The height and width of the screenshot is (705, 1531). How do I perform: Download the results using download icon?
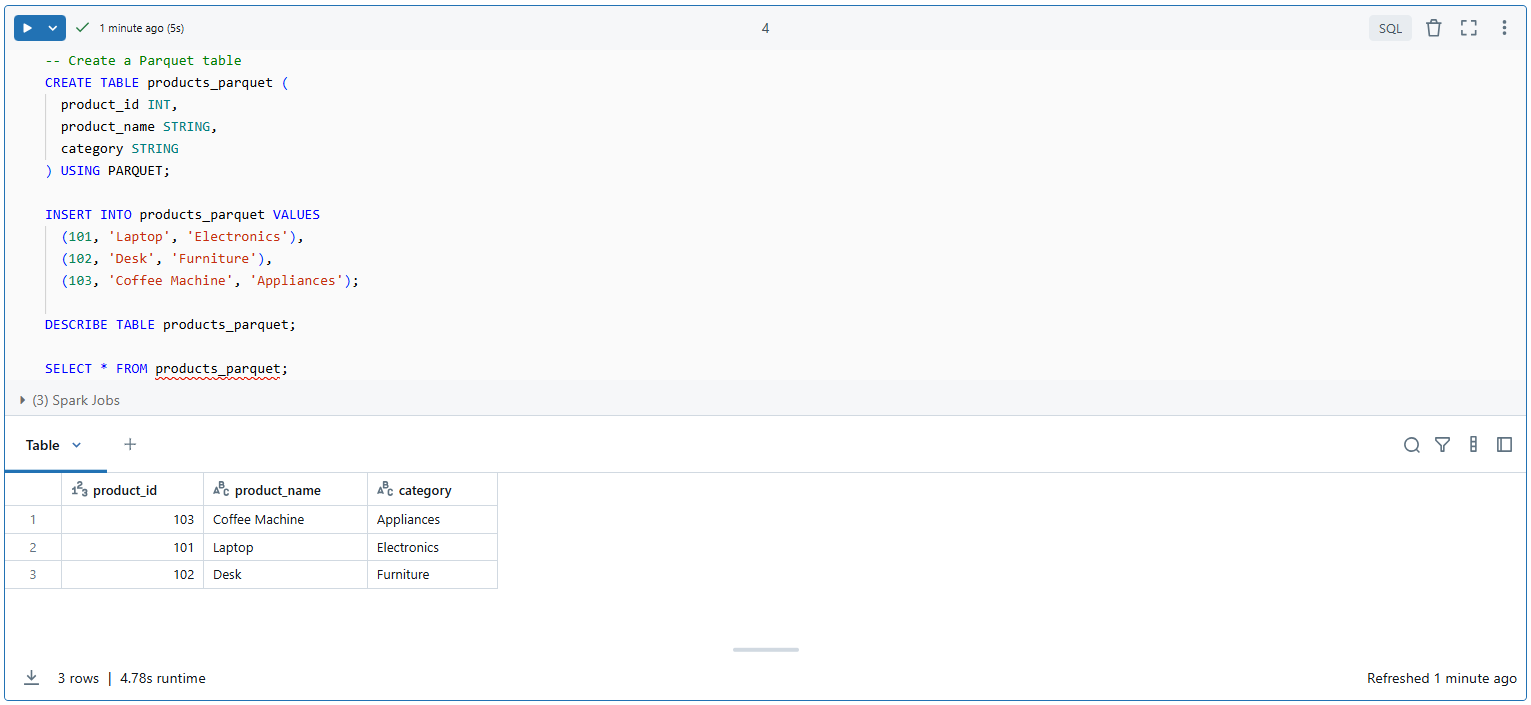tap(32, 678)
